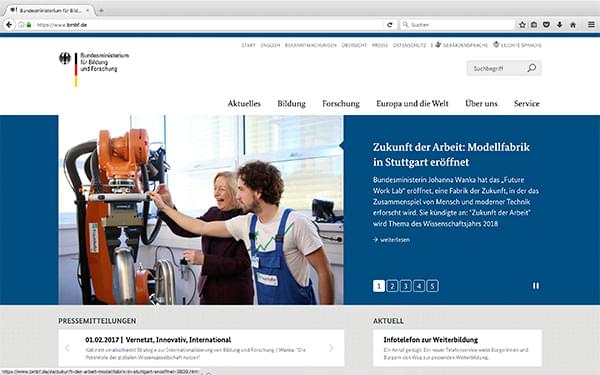Open the Service menu
Screen dimensions: 600x375
point(527,104)
